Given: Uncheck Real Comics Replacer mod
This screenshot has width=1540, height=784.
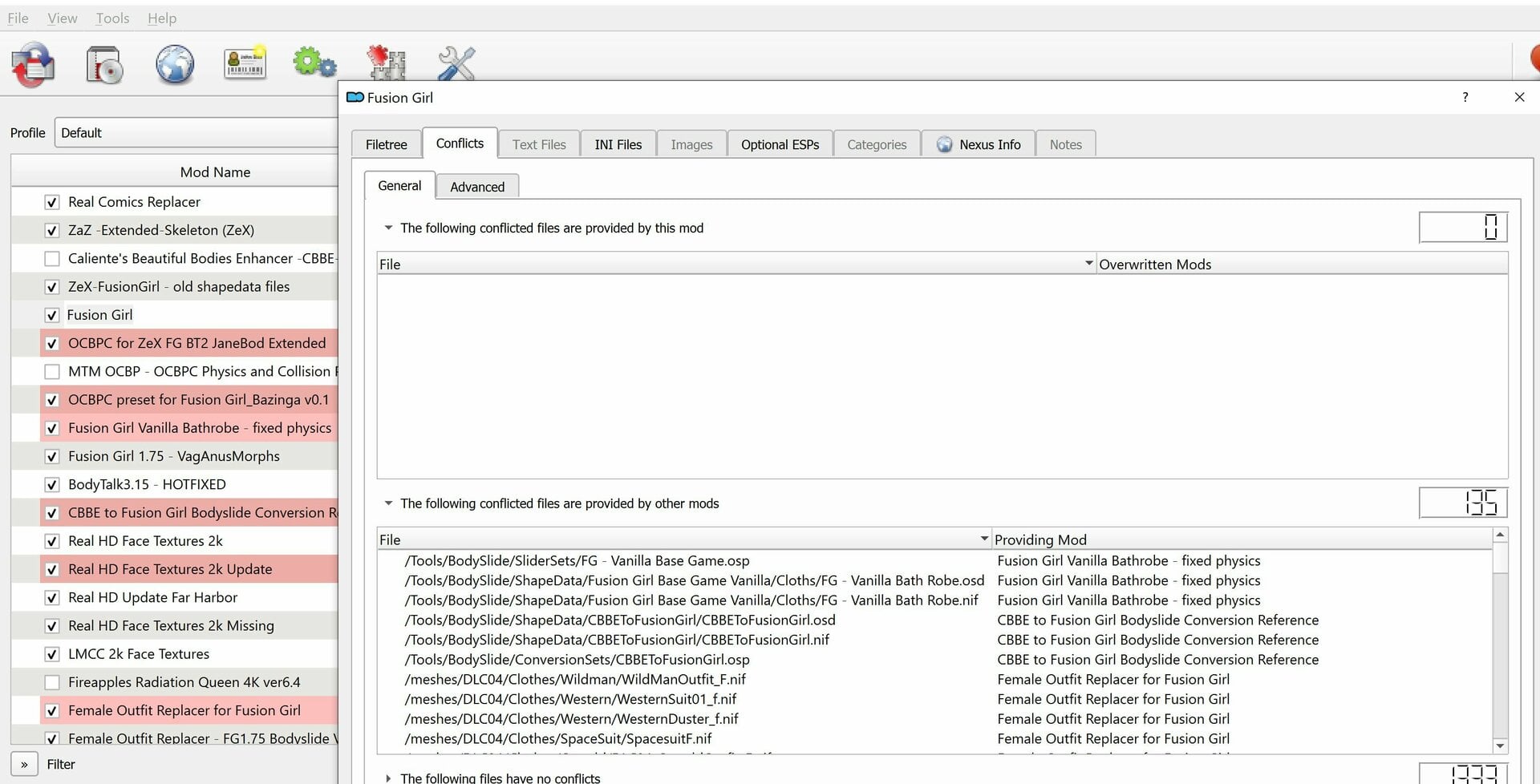Looking at the screenshot, I should pyautogui.click(x=52, y=202).
